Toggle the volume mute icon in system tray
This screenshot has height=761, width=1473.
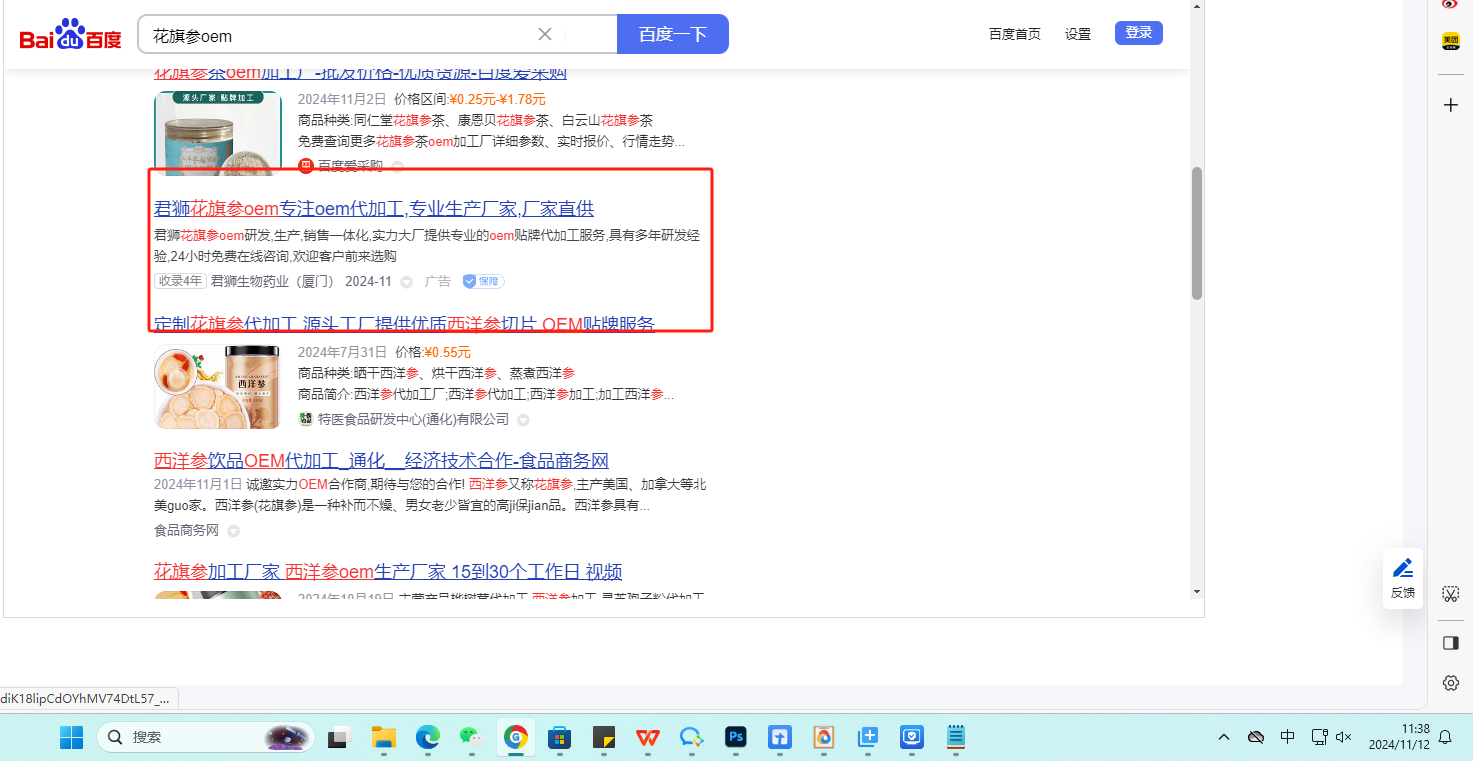point(1344,737)
